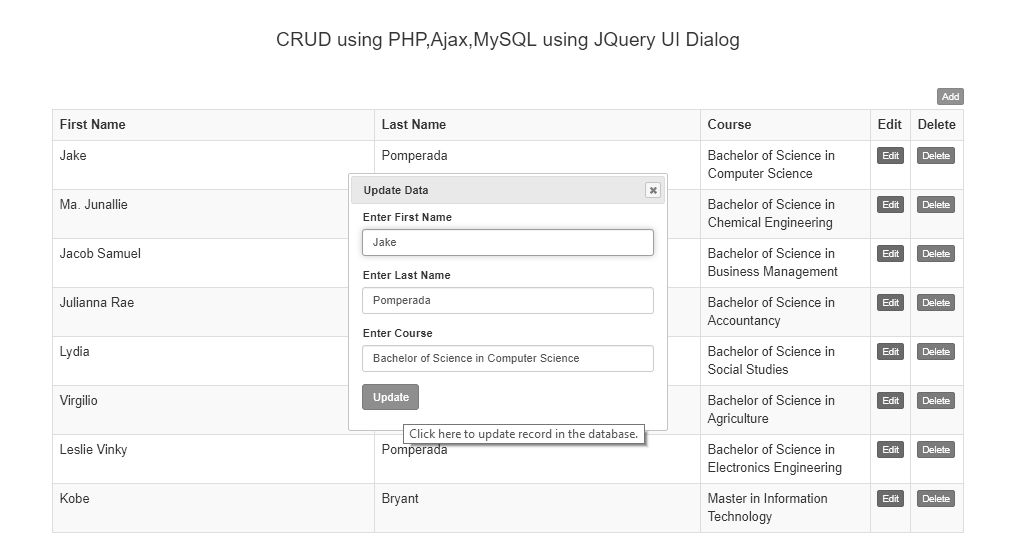Image resolution: width=1020 pixels, height=546 pixels.
Task: Delete the Accountancy row
Action: [x=935, y=303]
